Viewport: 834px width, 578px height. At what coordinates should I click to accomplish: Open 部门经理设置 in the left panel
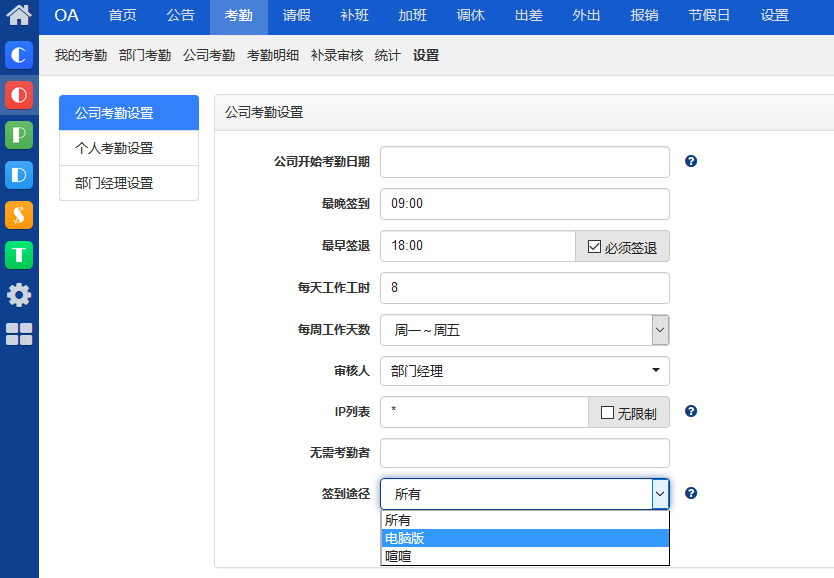pos(114,183)
